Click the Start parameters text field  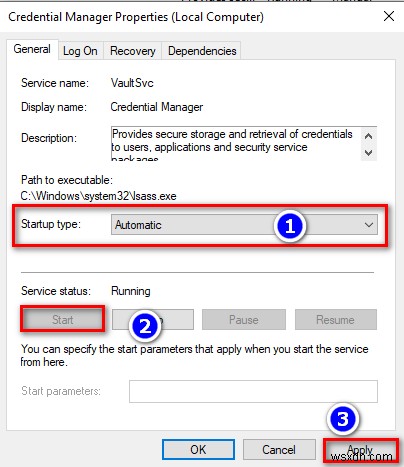pos(253,391)
